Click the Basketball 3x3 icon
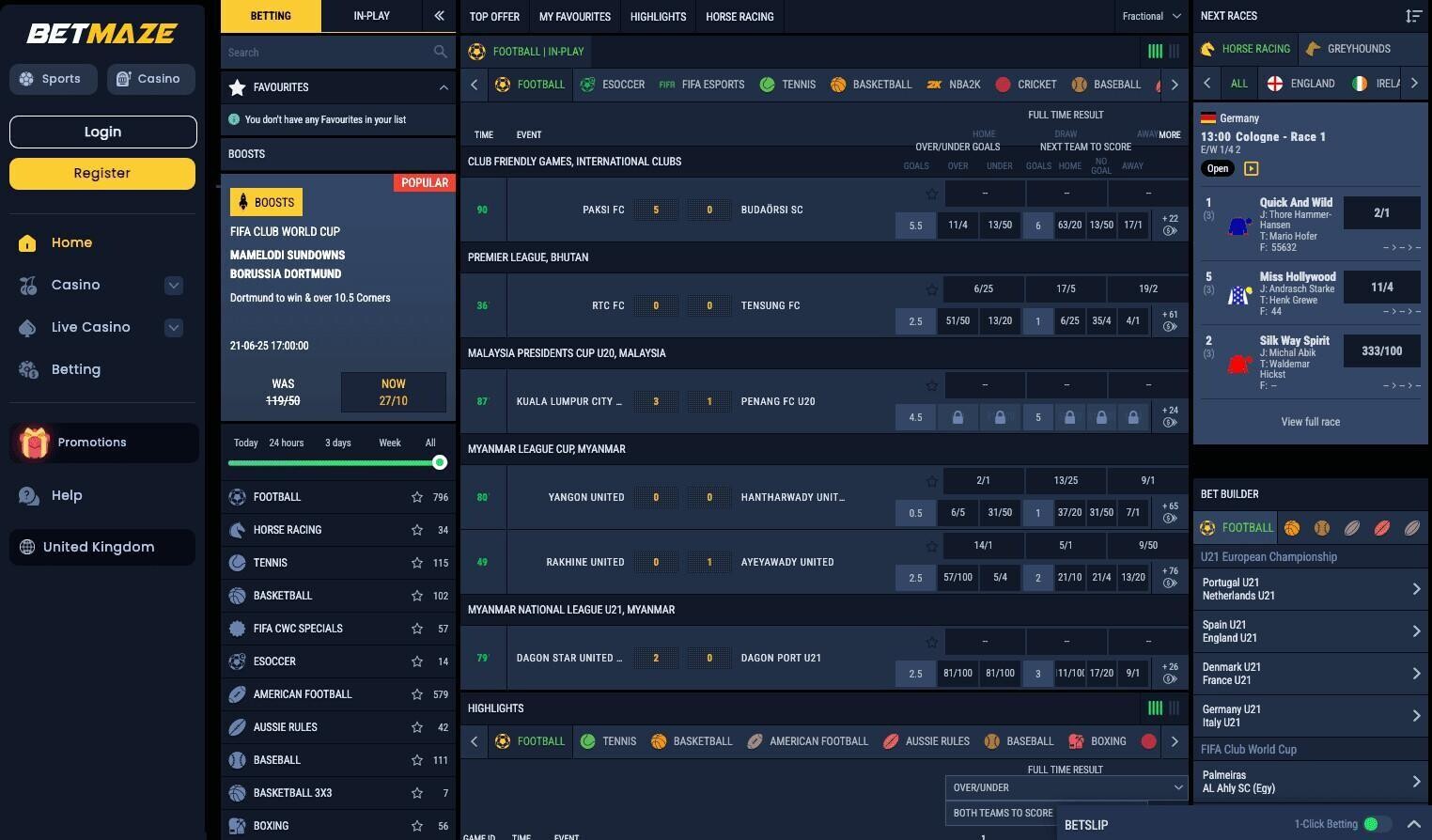Screen dimensions: 1432x840 [x=238, y=793]
